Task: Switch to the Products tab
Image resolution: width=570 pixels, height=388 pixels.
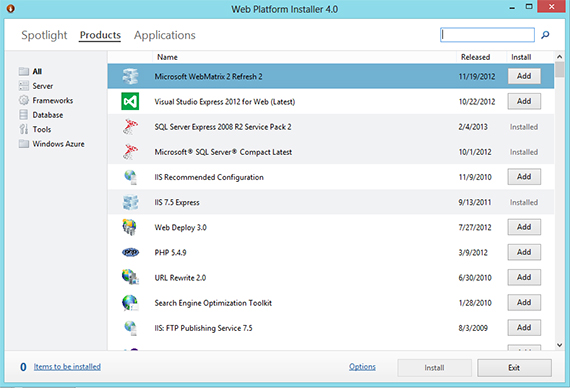Action: 100,35
